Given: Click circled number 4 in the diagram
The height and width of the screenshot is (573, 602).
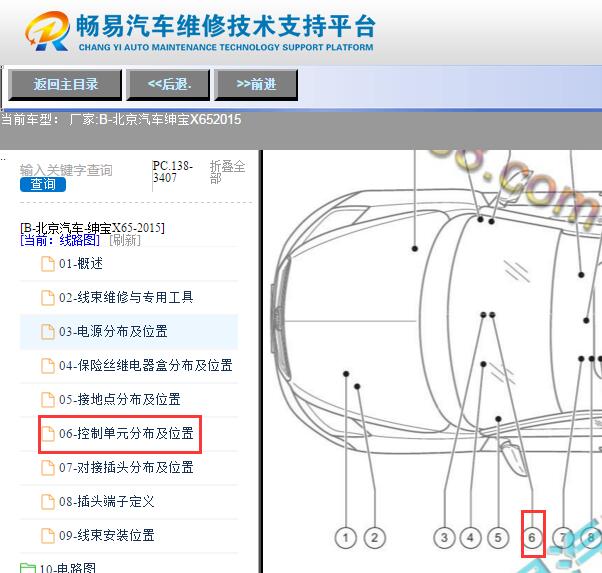Looking at the screenshot, I should click(x=471, y=538).
